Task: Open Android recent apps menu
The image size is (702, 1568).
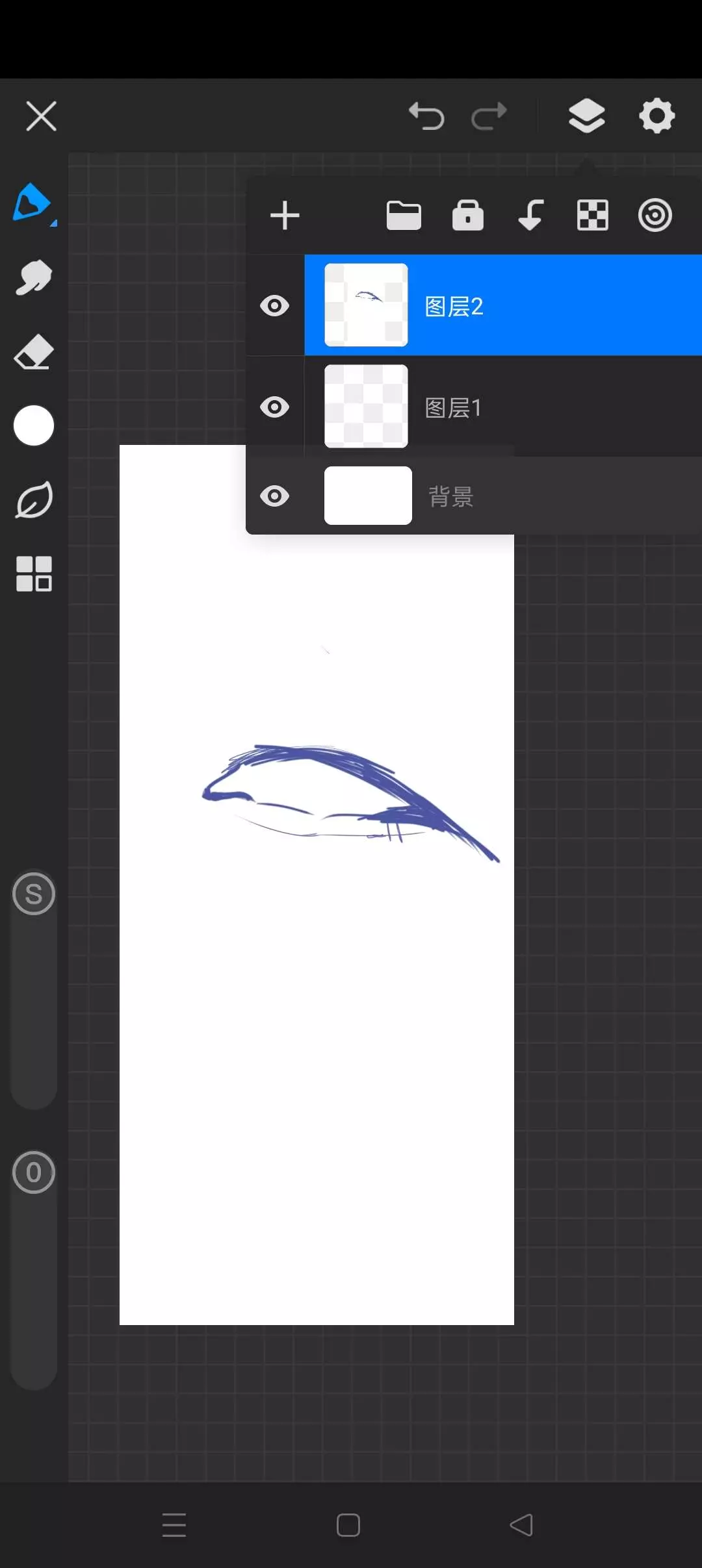Action: click(x=174, y=1524)
